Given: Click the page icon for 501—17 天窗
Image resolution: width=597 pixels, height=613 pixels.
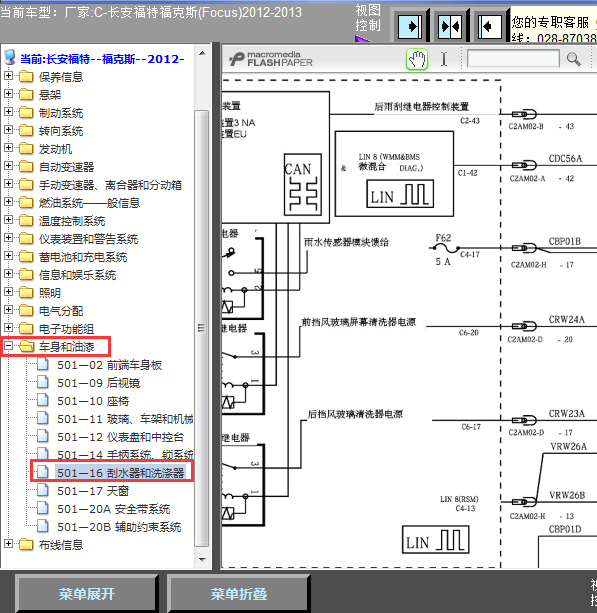Looking at the screenshot, I should click(43, 490).
